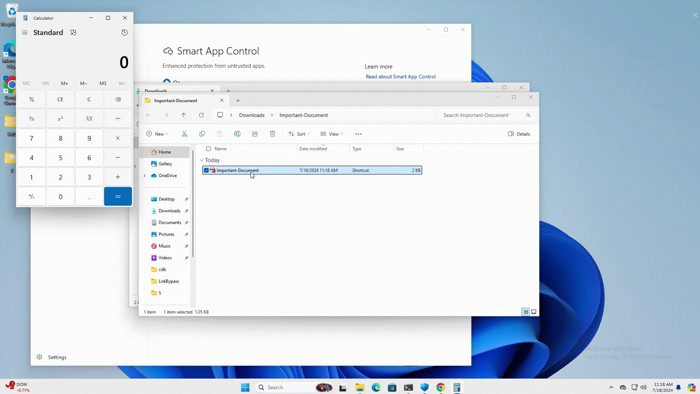Click Read about Smart App Control link
This screenshot has height=394, width=700.
coord(400,77)
